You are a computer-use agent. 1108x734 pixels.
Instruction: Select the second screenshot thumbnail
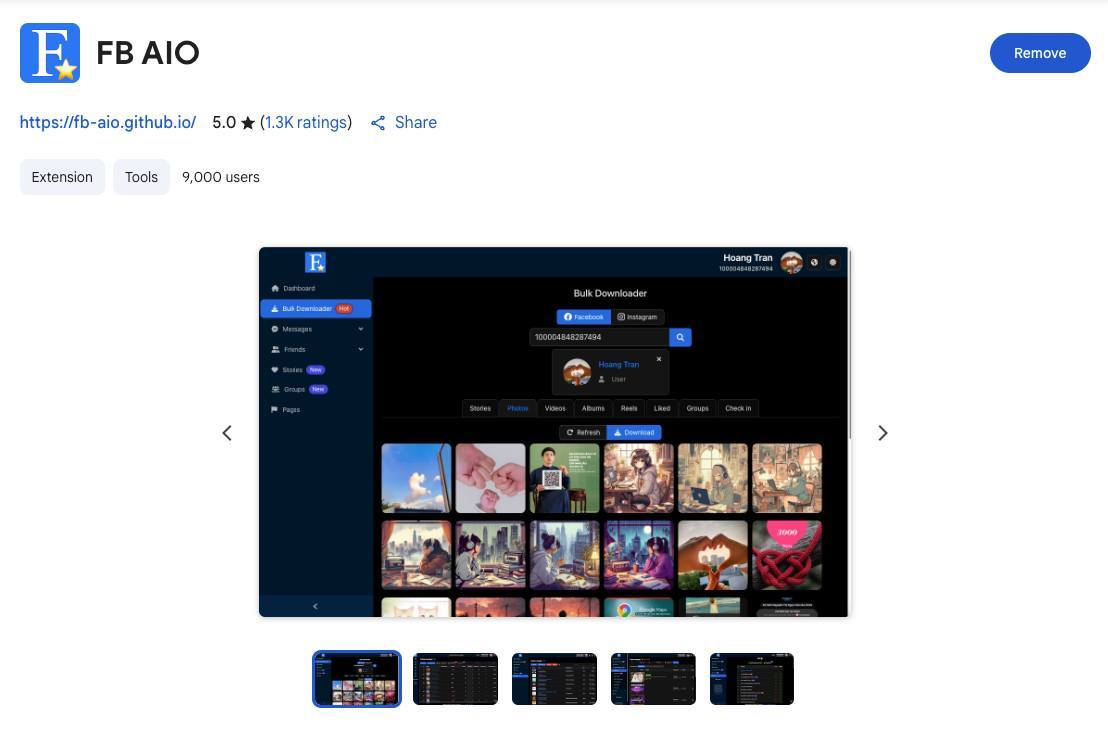point(456,679)
